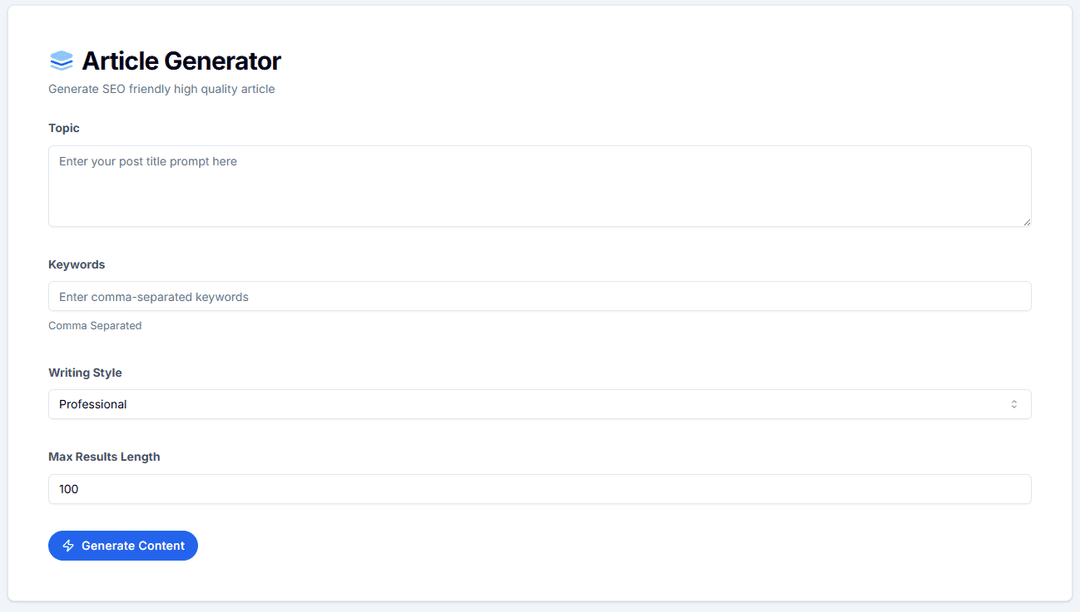Click the up-down chevron in Writing Style
The image size is (1080, 612).
point(1013,404)
